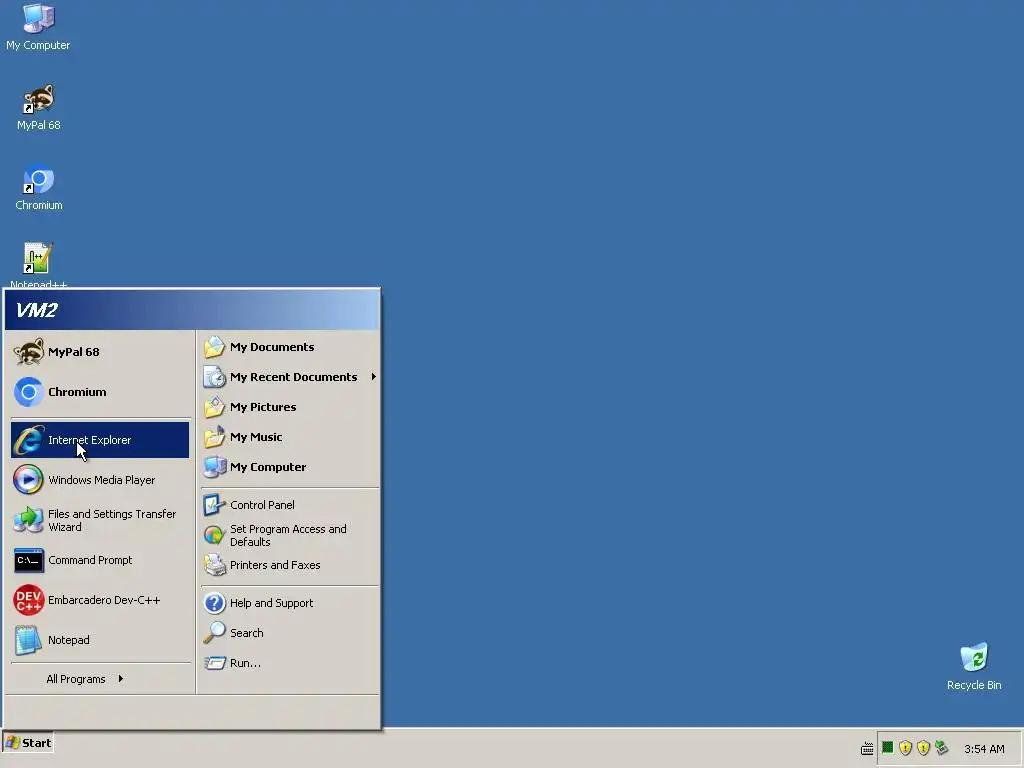Click the Embarcadero Dev-C++ icon
This screenshot has height=768, width=1024.
[29, 600]
